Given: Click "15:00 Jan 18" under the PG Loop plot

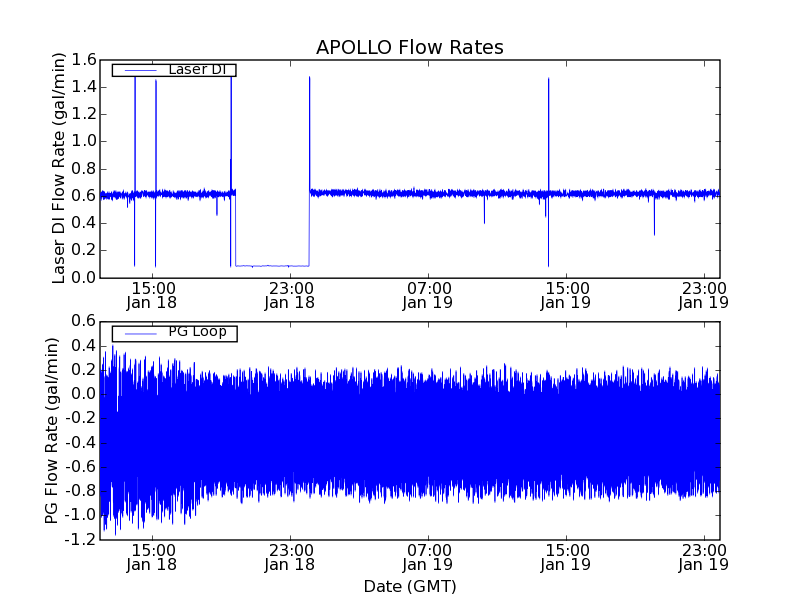Looking at the screenshot, I should click(152, 558).
